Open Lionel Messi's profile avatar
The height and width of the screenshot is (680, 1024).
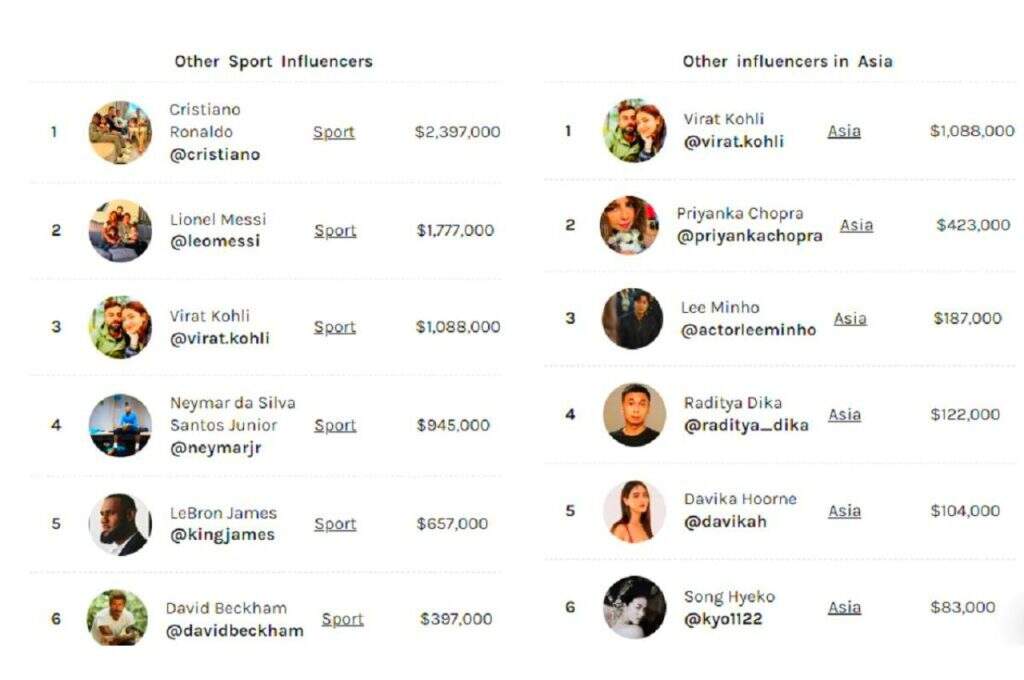[120, 230]
